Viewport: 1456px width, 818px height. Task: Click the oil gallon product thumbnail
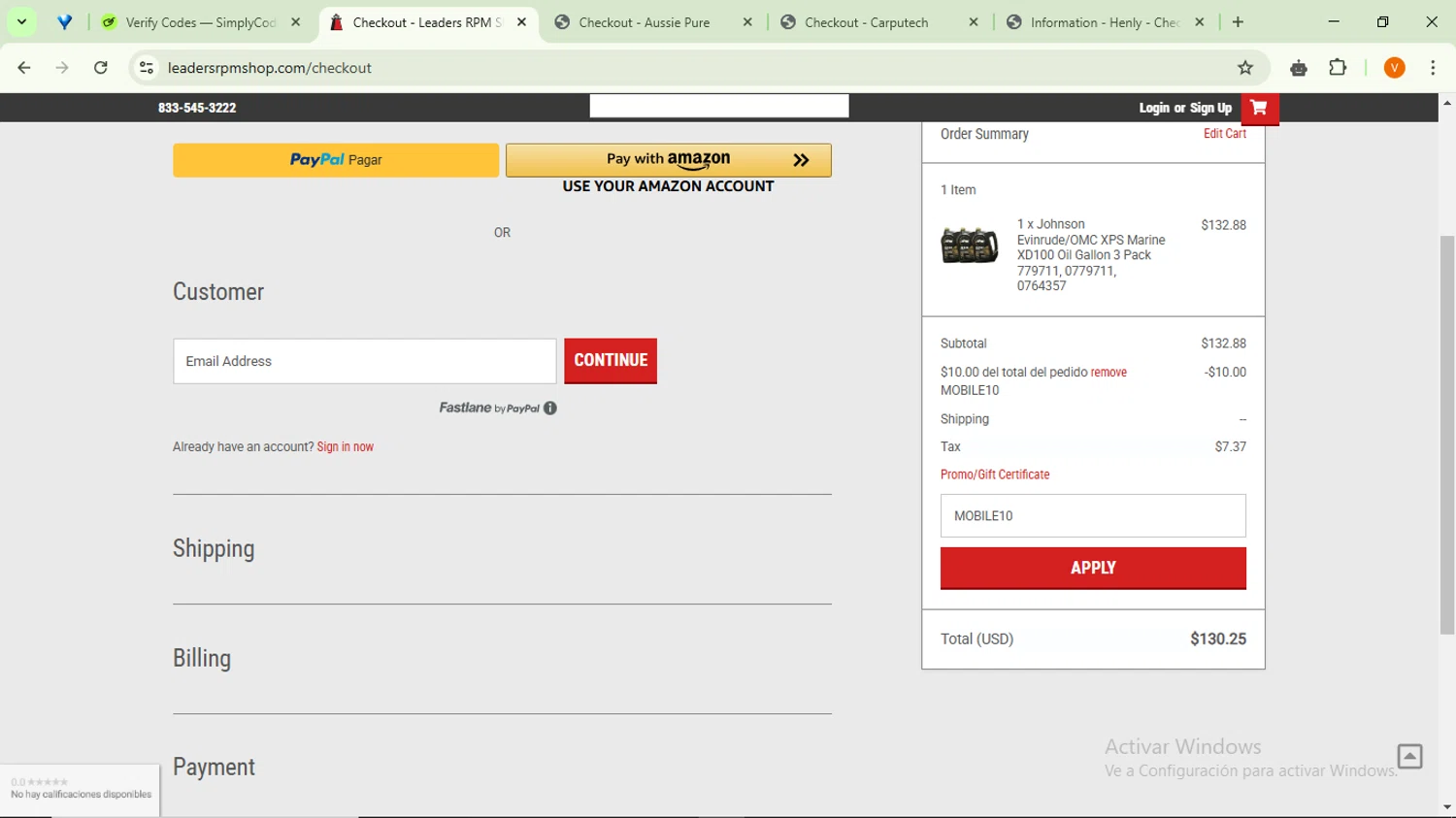[x=970, y=245]
